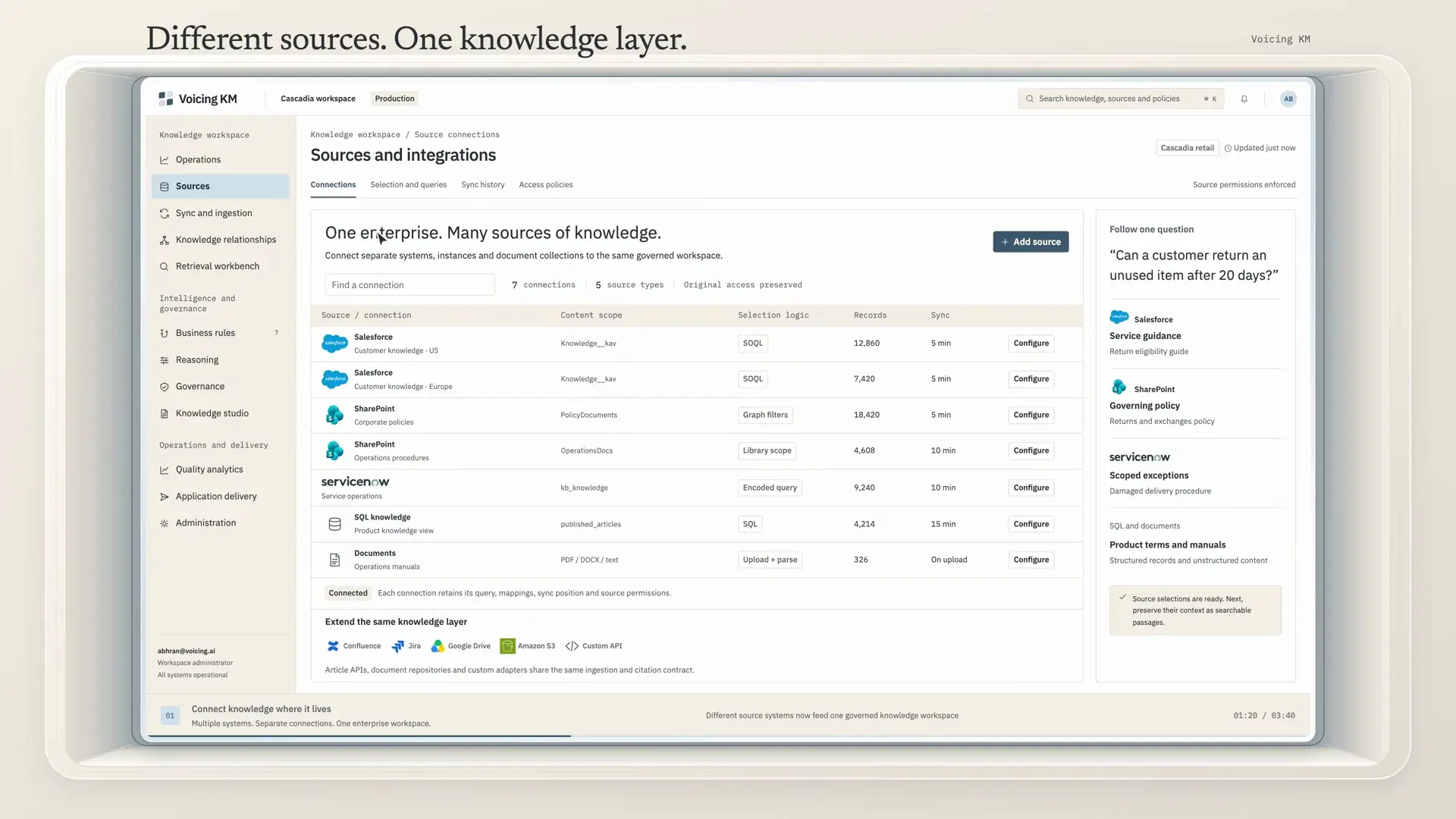Open Reasoning section
This screenshot has width=1456, height=819.
pyautogui.click(x=220, y=360)
